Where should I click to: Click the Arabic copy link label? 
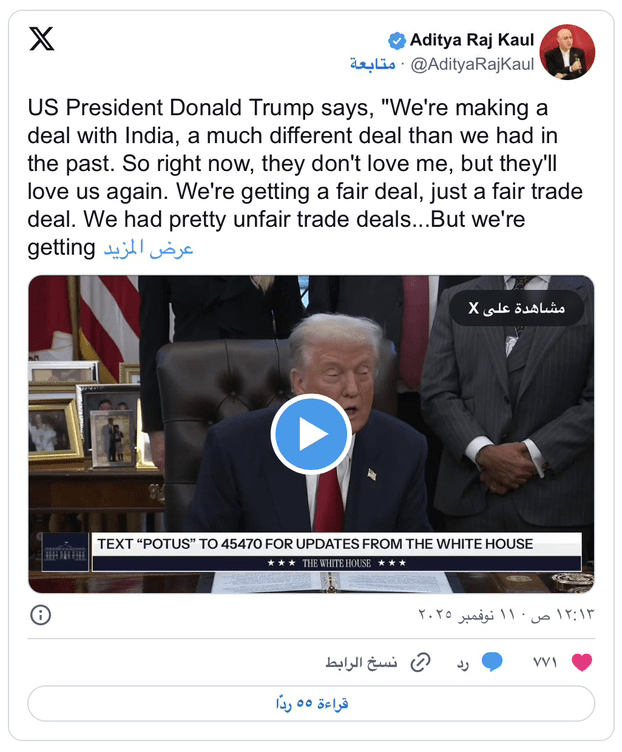pyautogui.click(x=361, y=663)
